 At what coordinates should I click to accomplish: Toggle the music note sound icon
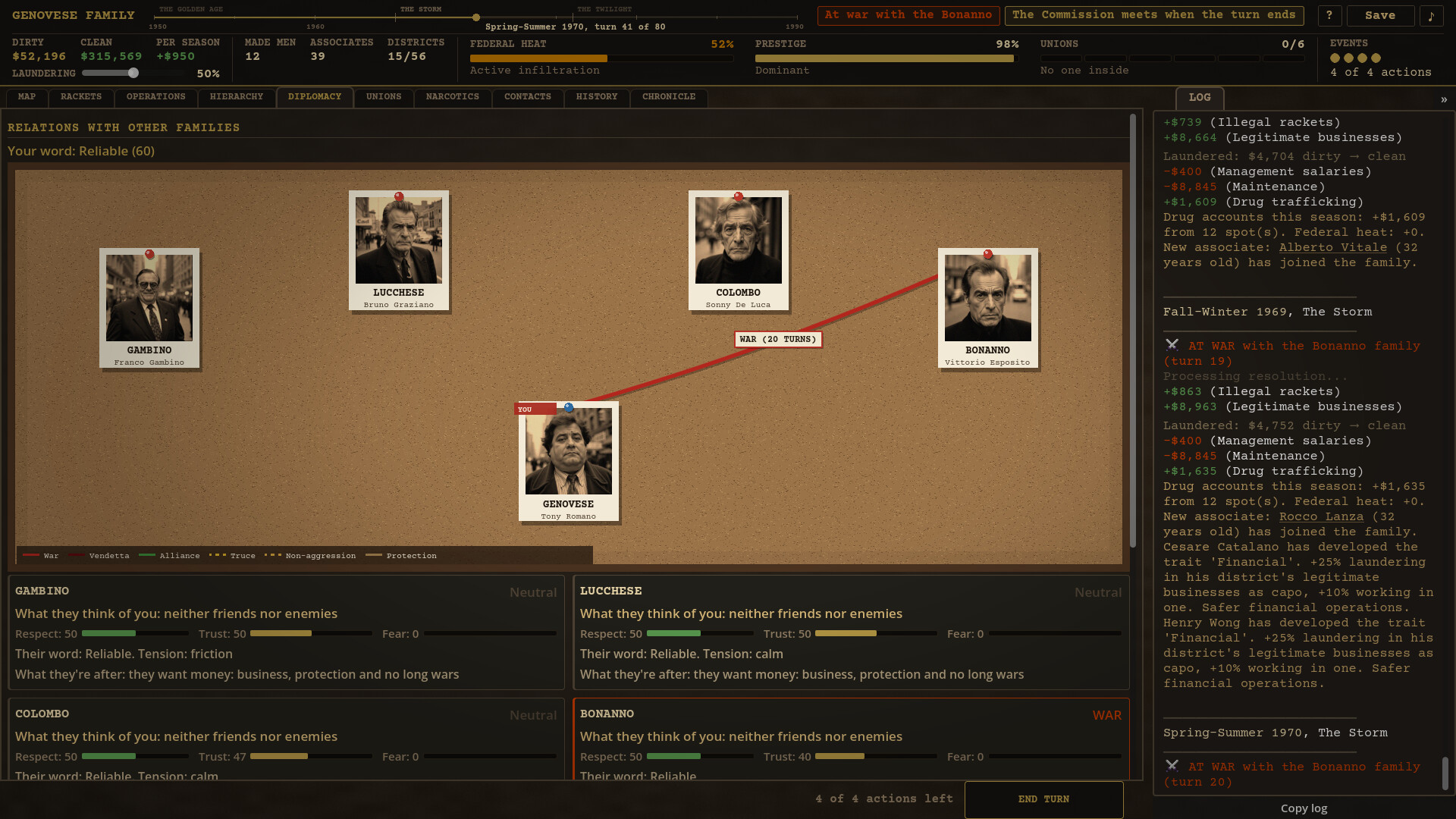1432,15
